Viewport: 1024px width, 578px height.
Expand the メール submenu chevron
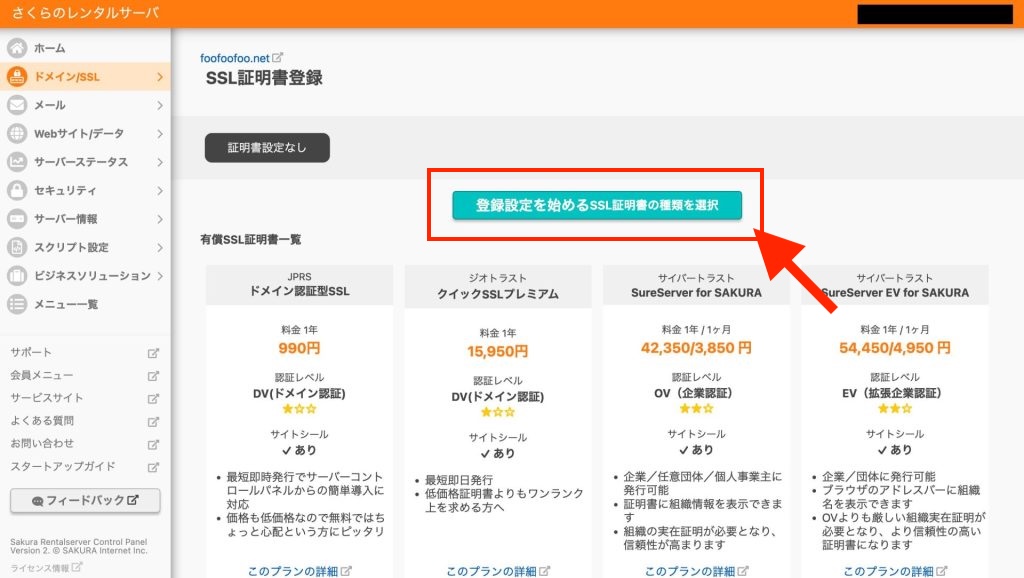tap(159, 105)
